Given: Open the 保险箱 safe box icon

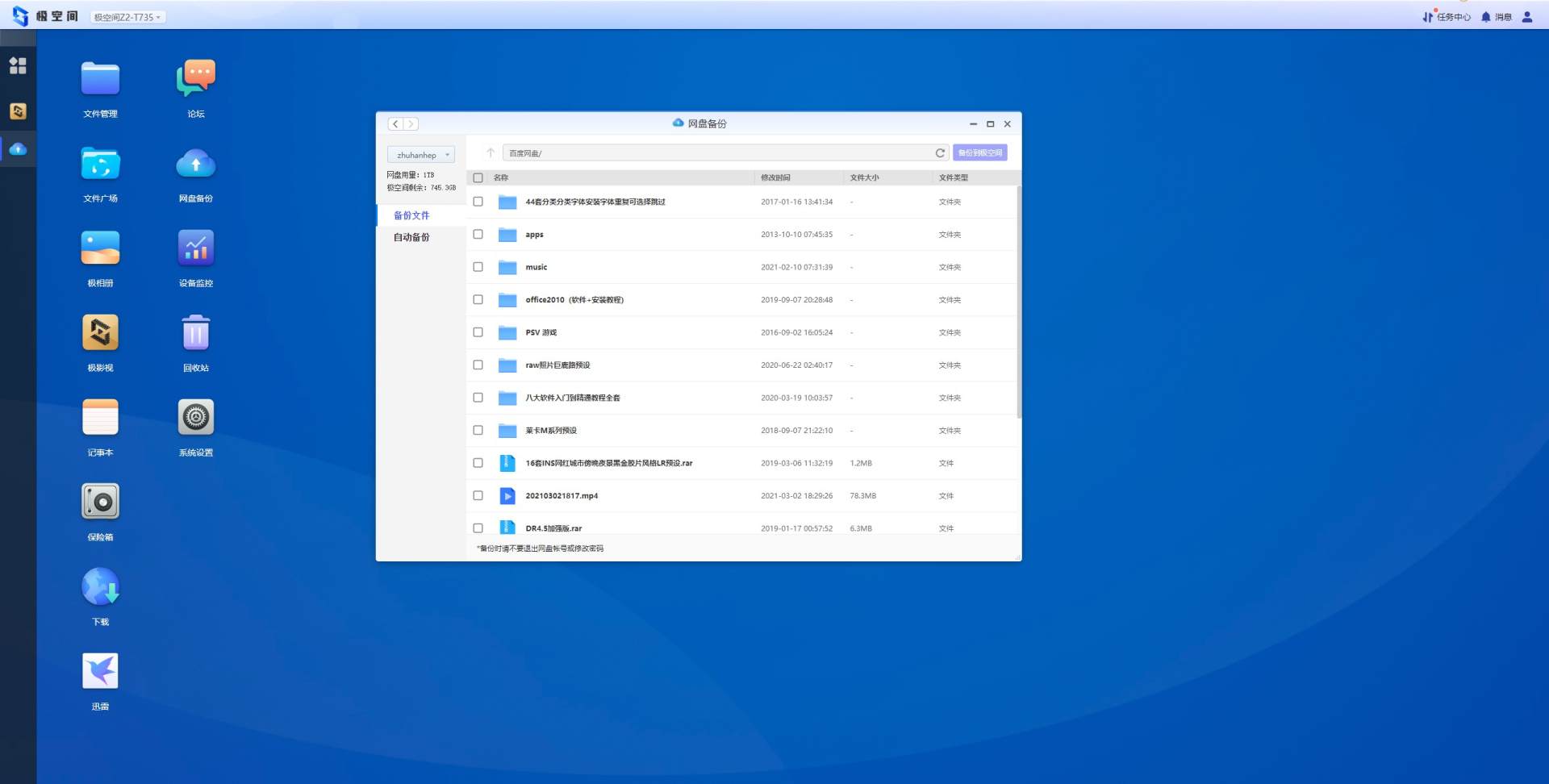Looking at the screenshot, I should click(100, 502).
